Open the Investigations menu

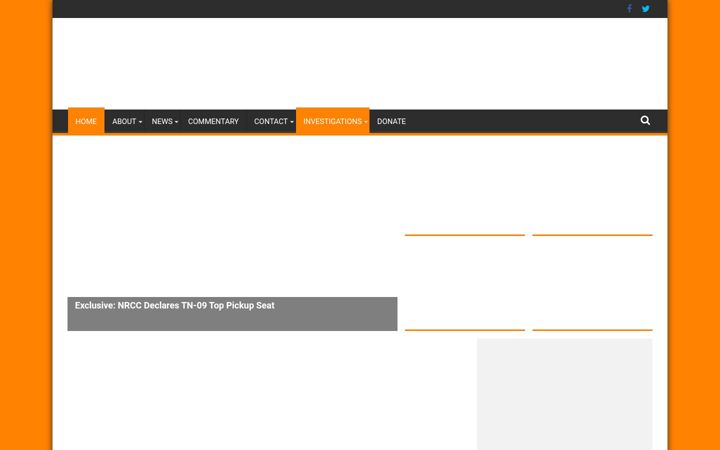[332, 121]
